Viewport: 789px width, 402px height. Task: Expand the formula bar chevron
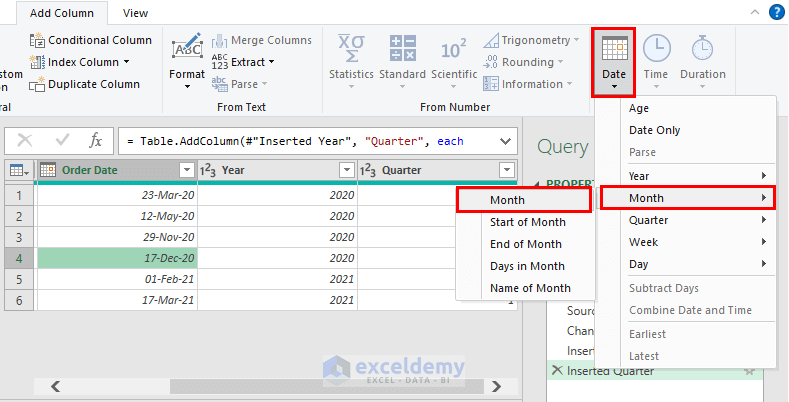tap(505, 141)
